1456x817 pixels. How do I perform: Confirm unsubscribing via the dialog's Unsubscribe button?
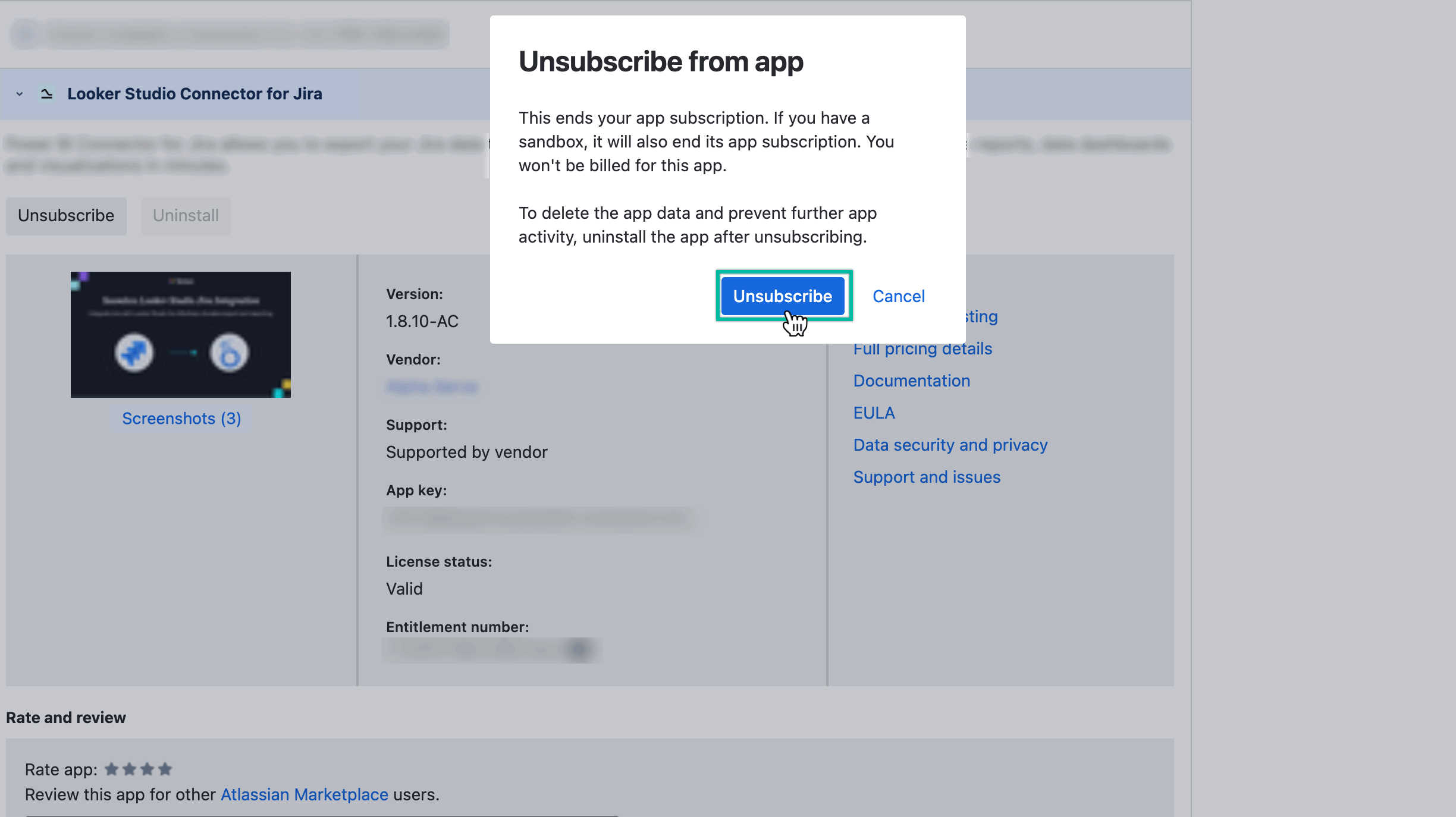point(783,296)
